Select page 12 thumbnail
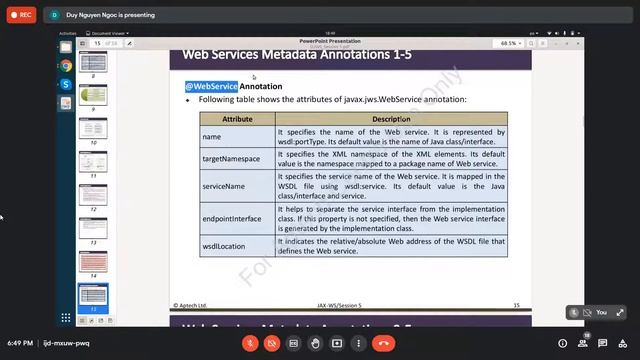 tap(93, 195)
